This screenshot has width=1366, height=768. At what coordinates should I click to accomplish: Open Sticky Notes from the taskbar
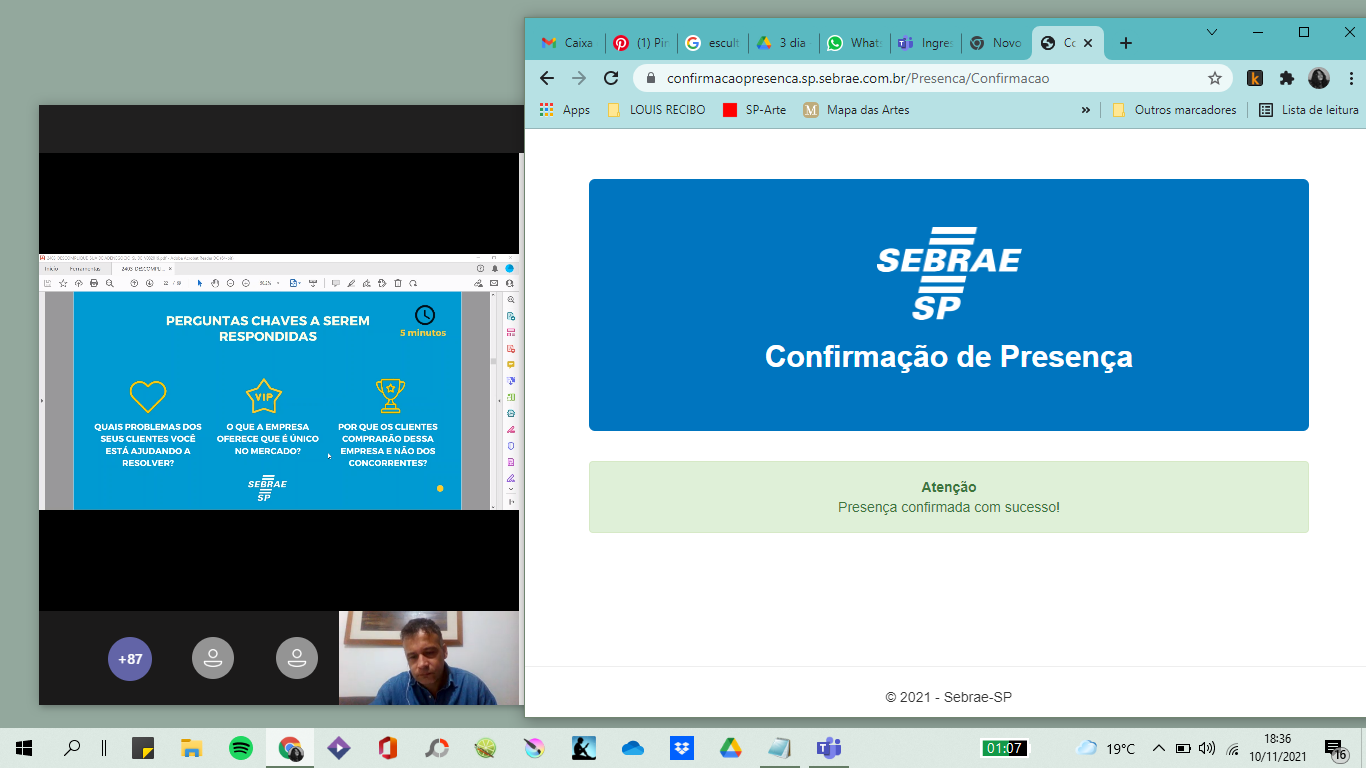tap(143, 747)
